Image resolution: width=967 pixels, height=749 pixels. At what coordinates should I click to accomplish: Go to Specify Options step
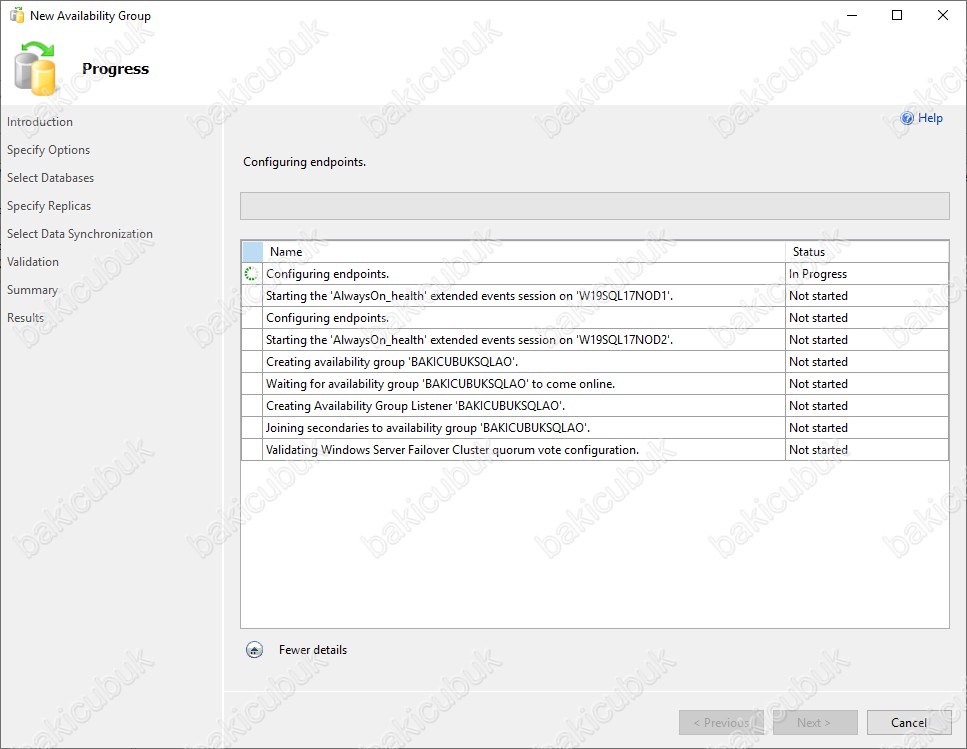48,150
